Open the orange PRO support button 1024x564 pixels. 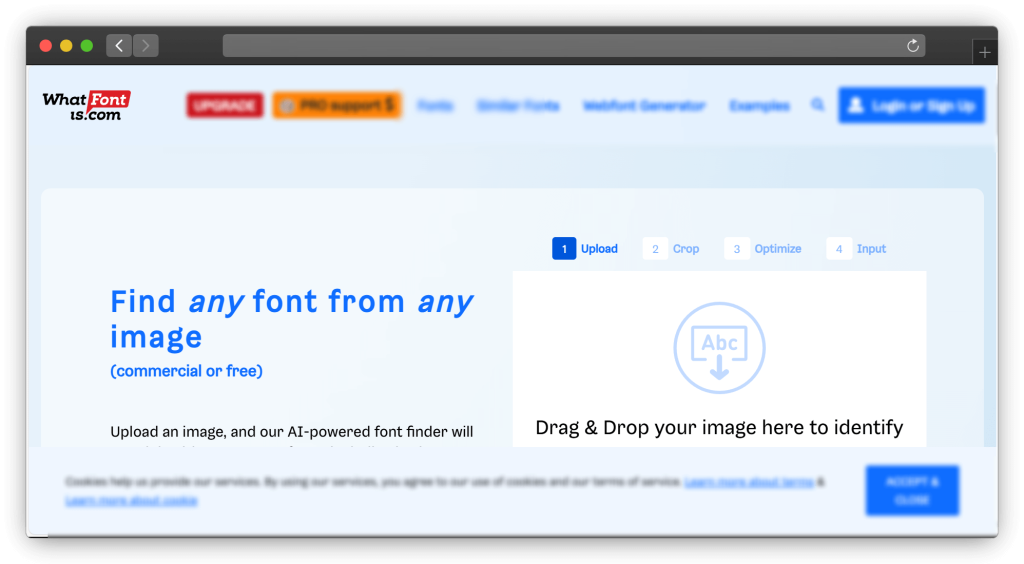pos(337,105)
